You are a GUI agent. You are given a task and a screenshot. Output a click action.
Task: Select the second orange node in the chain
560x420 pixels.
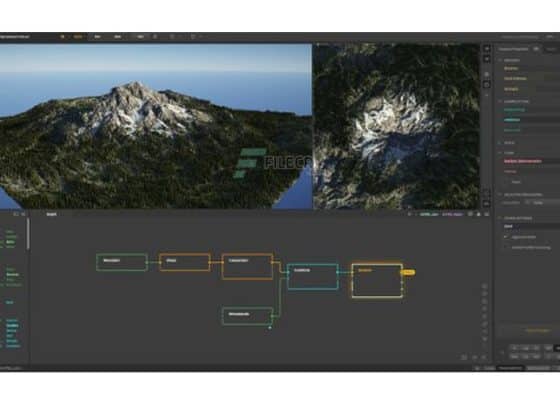tap(185, 262)
